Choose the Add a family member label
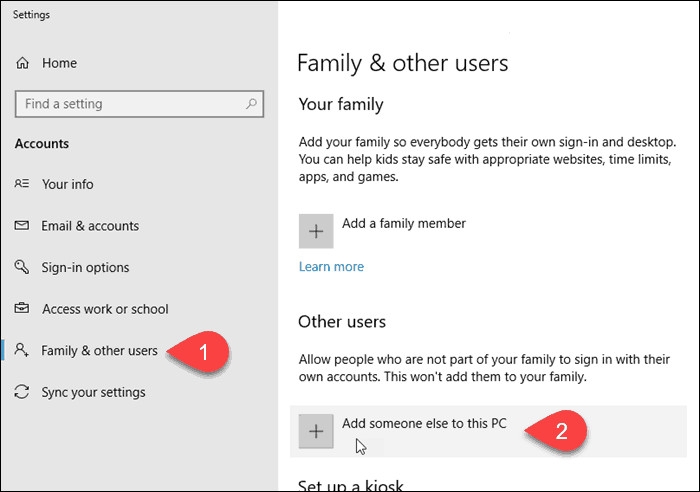Screen dimensions: 700x492 pos(403,223)
